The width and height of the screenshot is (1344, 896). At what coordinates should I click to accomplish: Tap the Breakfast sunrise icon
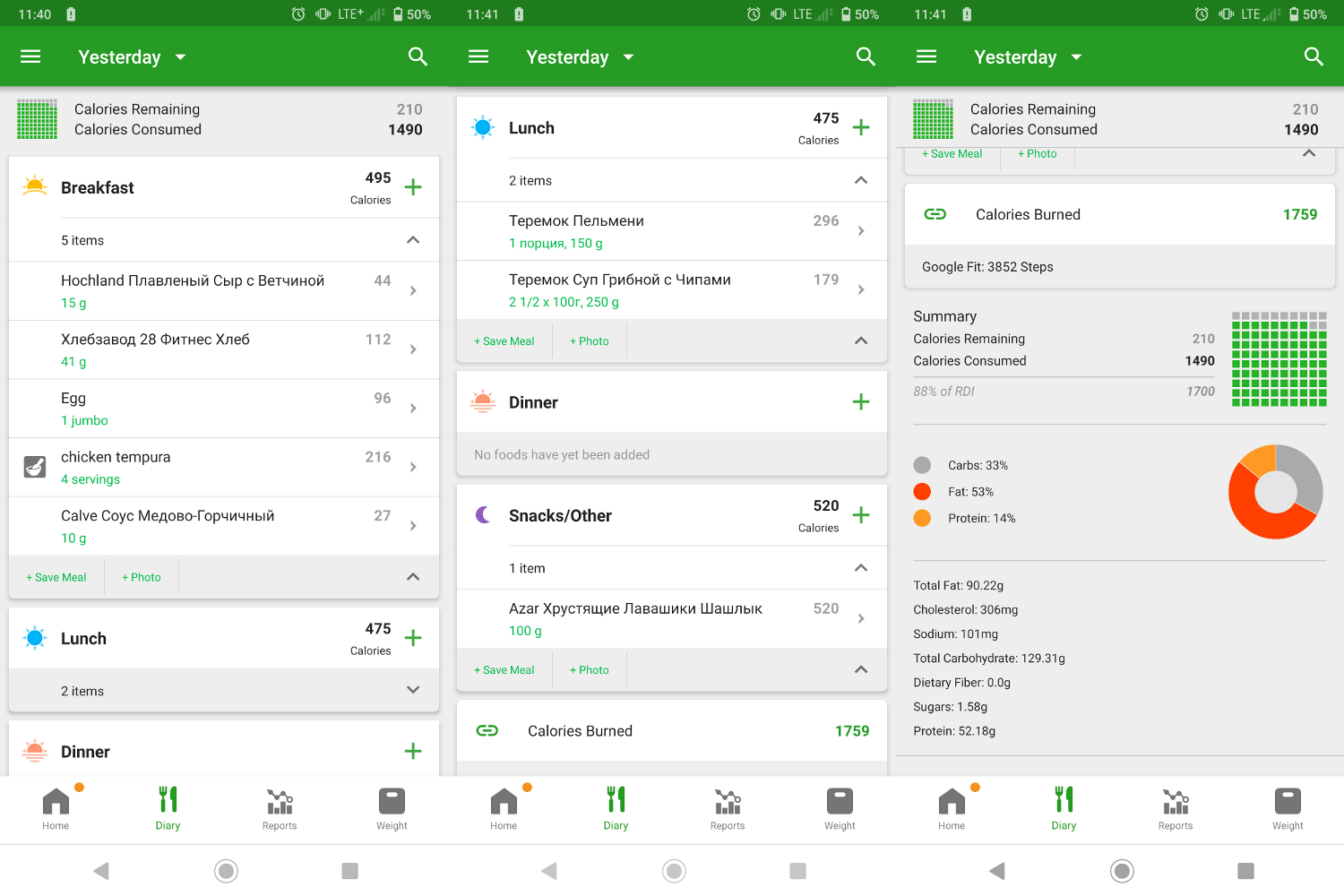click(35, 186)
